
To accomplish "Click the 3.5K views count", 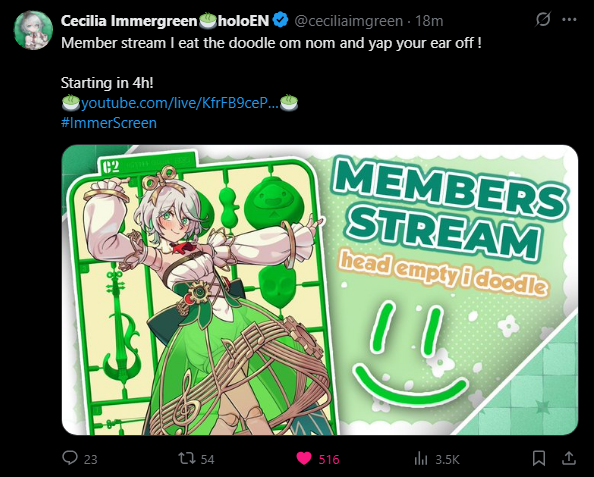I will click(x=447, y=460).
